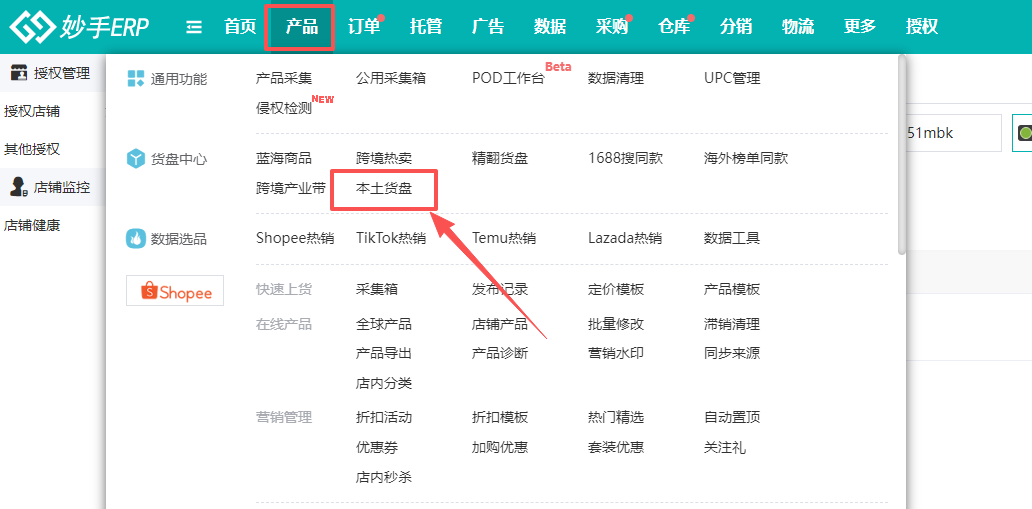
Task: Open 海外榜单同款 link
Action: 746,158
